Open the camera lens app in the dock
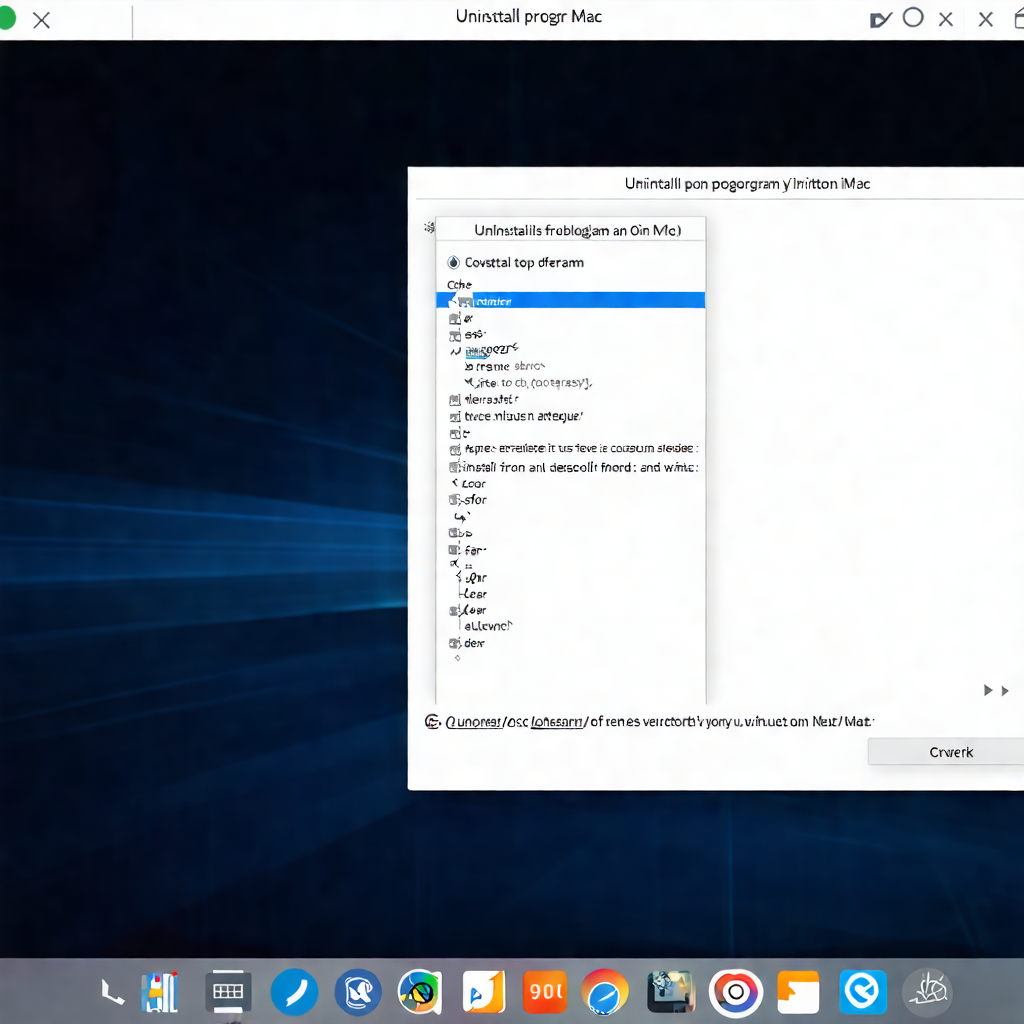 coord(735,991)
